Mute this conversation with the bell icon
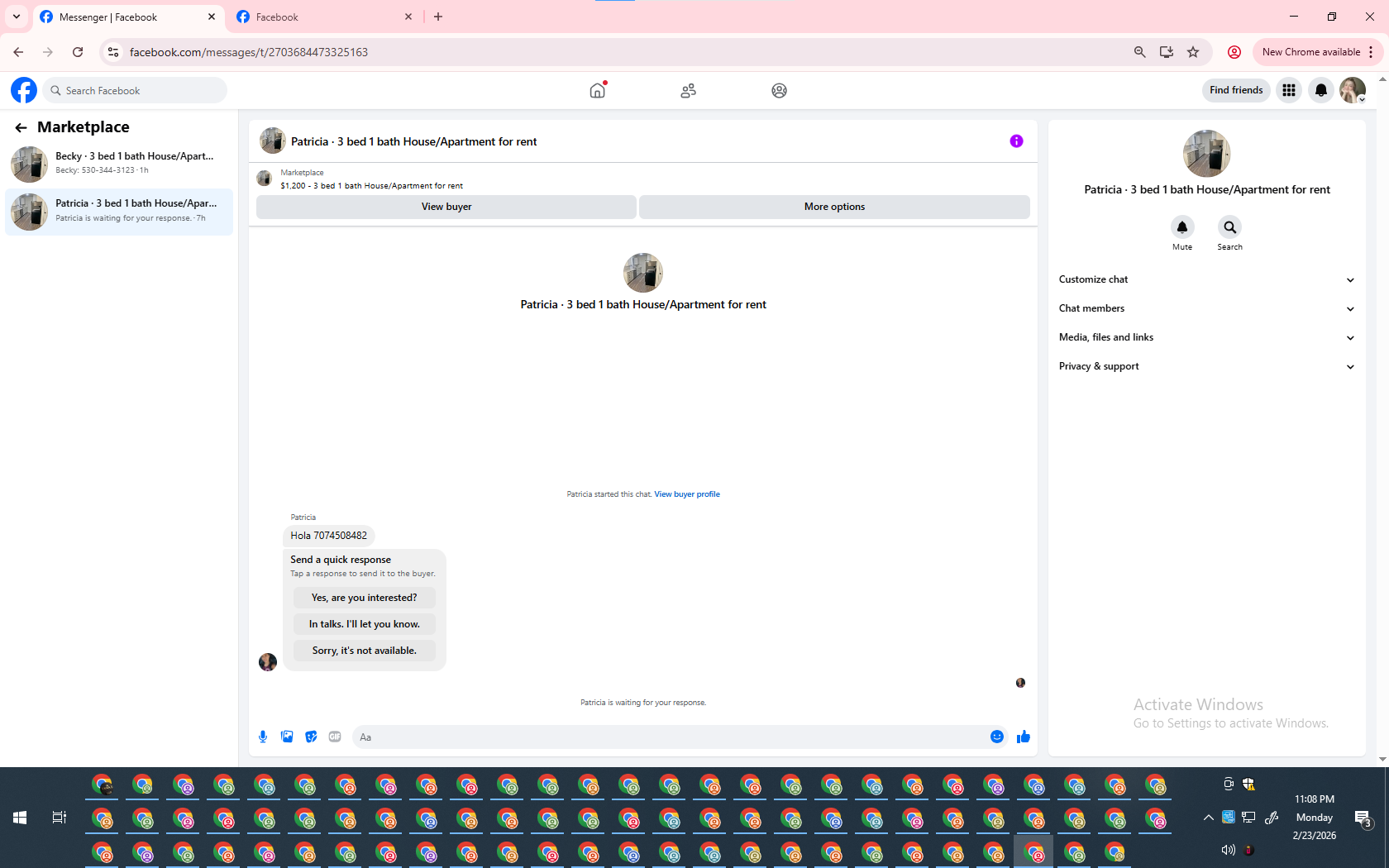The height and width of the screenshot is (868, 1389). [x=1182, y=227]
